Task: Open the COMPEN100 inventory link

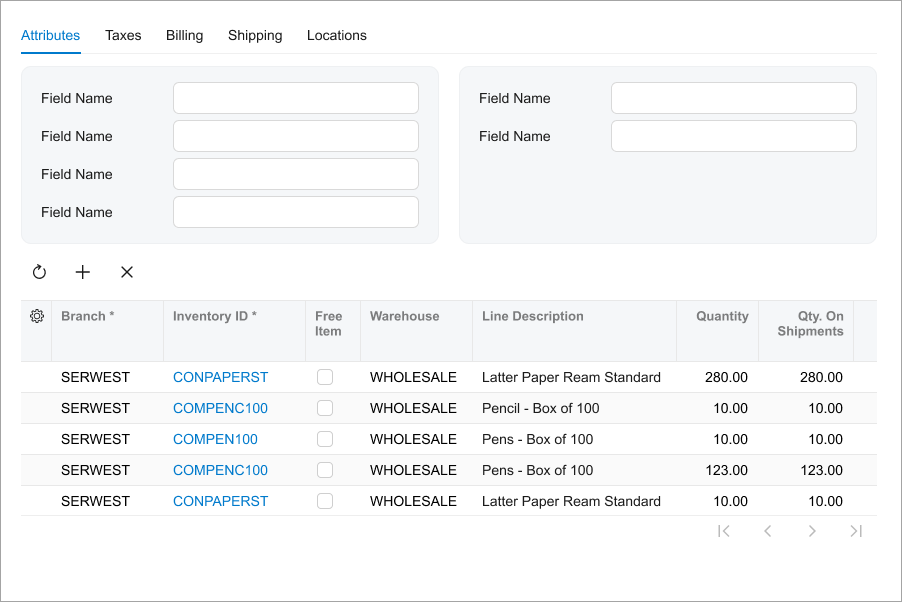Action: coord(215,439)
